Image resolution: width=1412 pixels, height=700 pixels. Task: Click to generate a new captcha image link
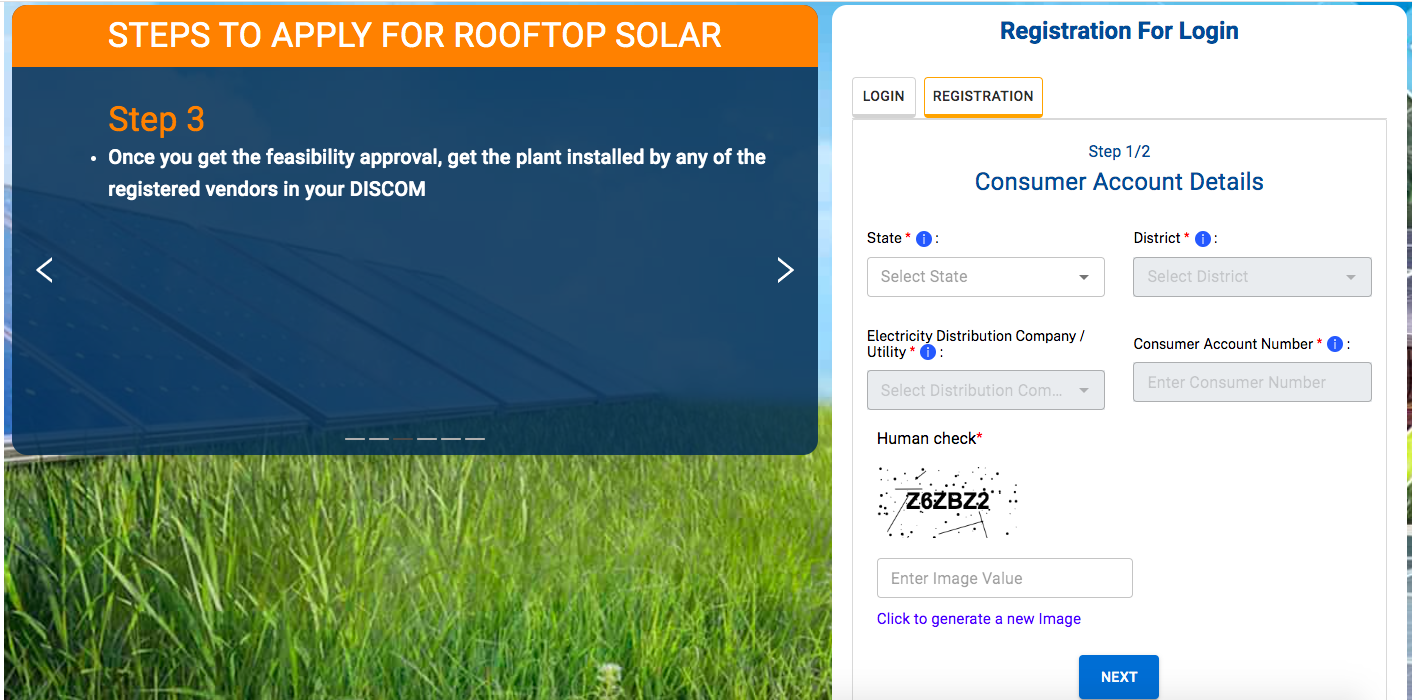[x=978, y=619]
